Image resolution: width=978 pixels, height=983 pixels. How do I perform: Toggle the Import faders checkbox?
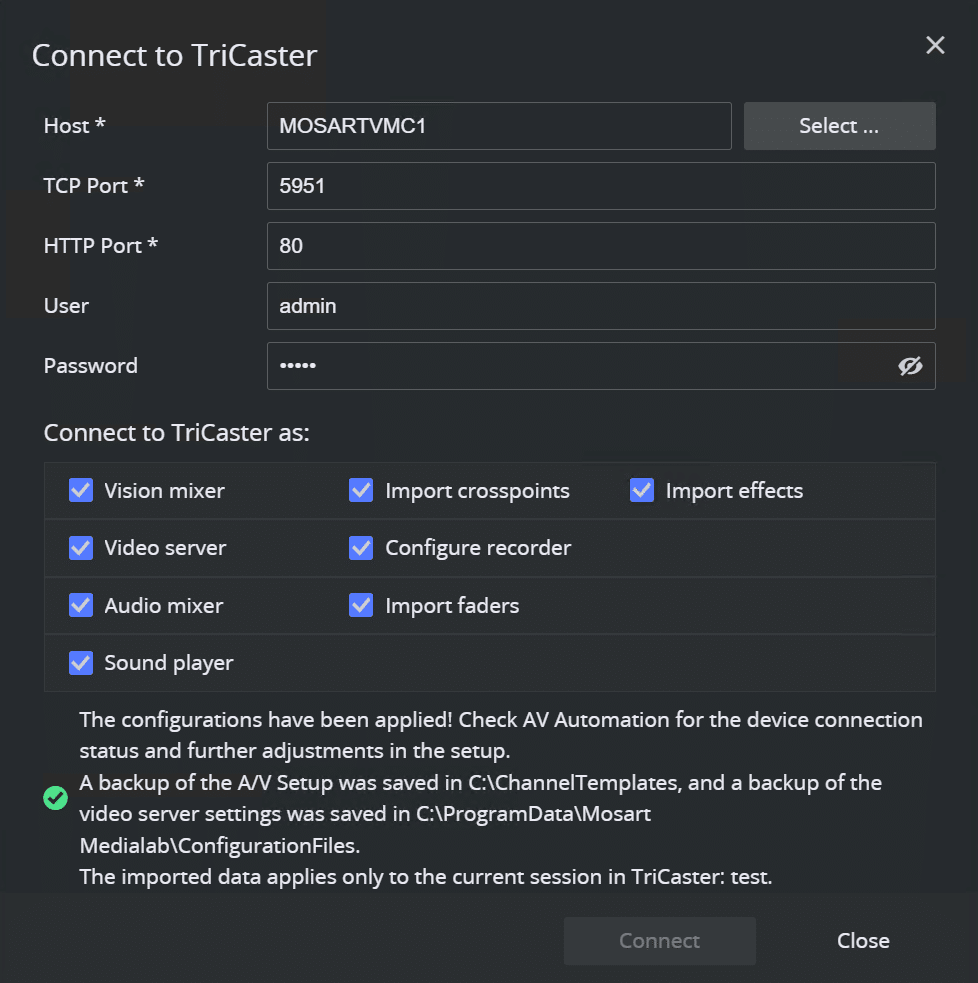361,605
